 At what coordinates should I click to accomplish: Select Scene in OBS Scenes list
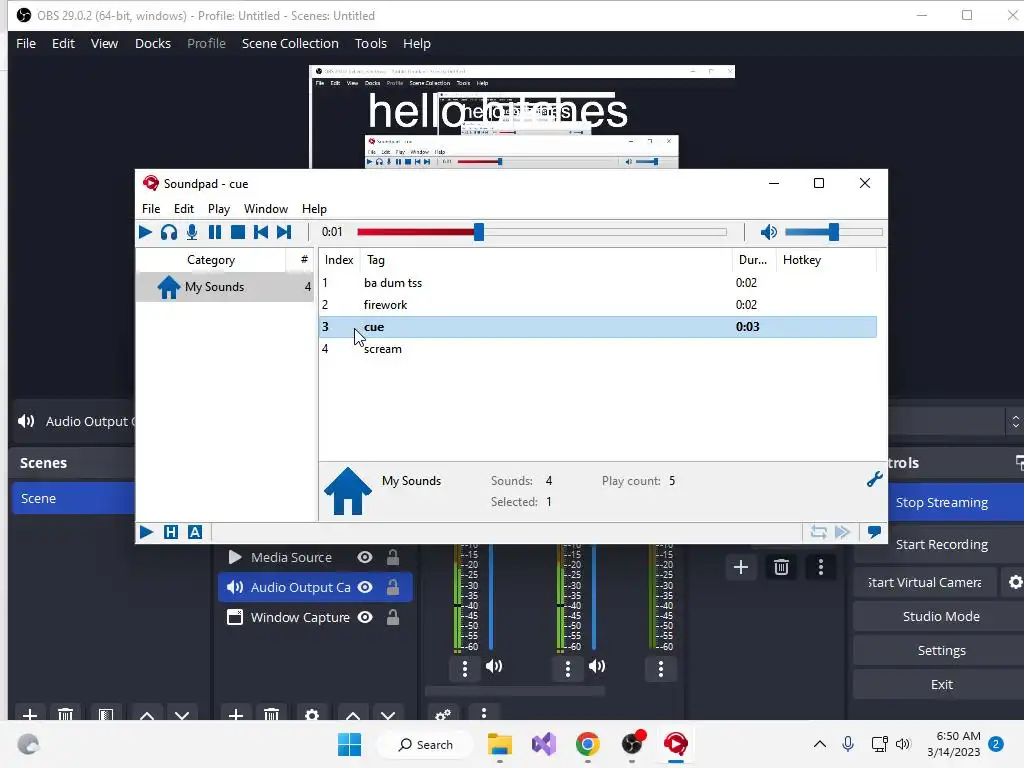pyautogui.click(x=74, y=498)
